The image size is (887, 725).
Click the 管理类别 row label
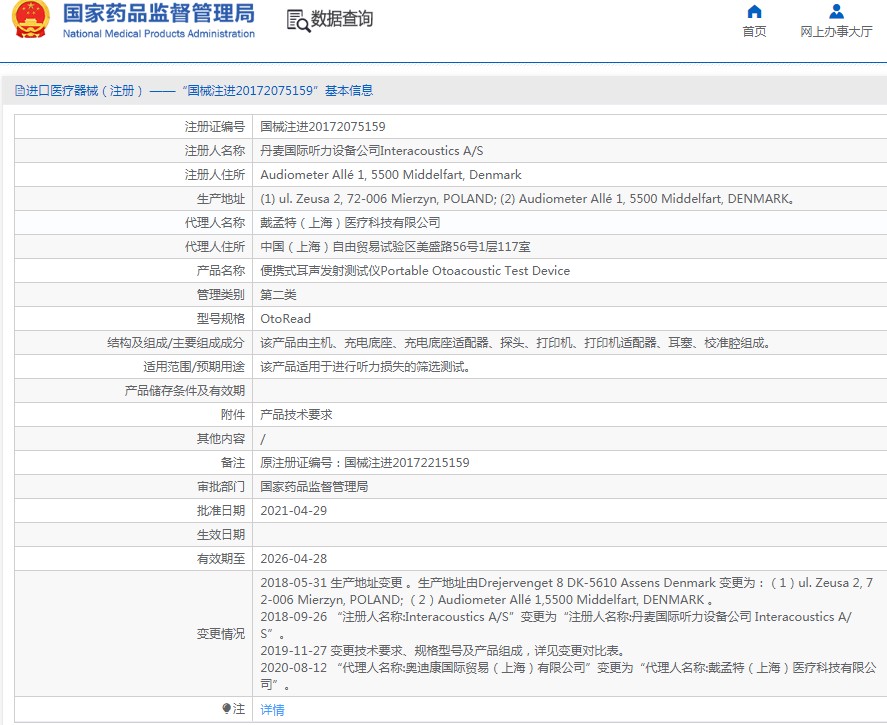tap(221, 295)
